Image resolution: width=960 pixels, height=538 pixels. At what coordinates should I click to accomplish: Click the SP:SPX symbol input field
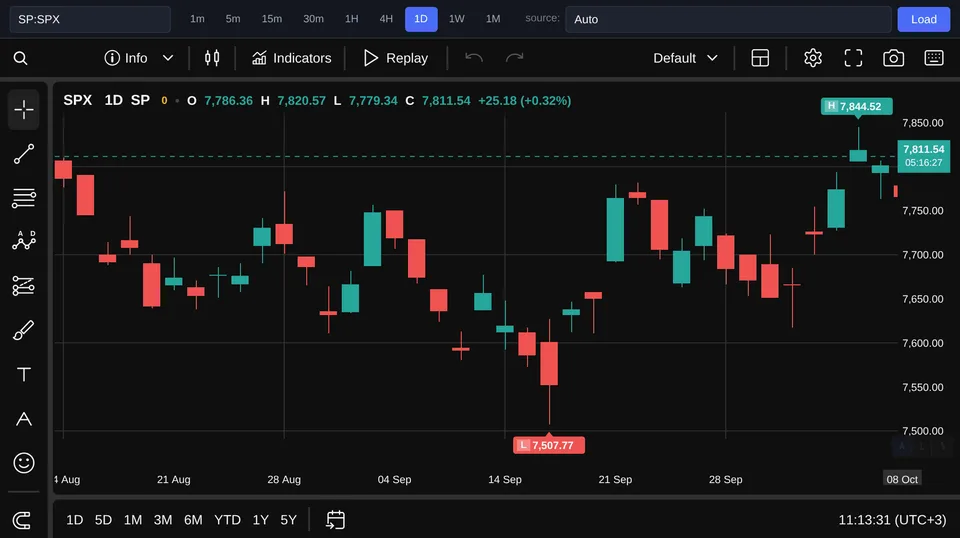tap(90, 19)
